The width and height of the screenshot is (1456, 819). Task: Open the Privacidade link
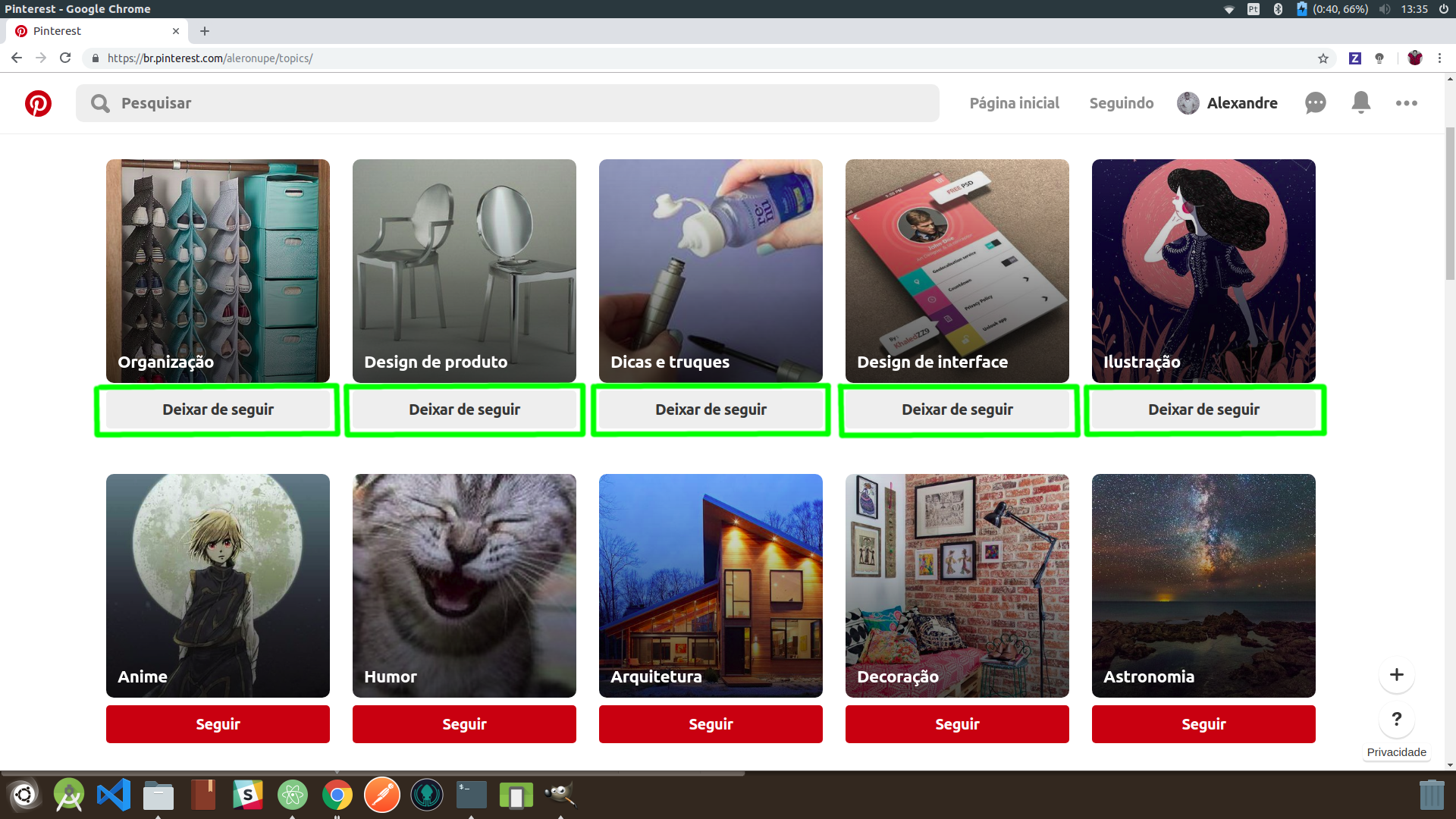[x=1397, y=752]
